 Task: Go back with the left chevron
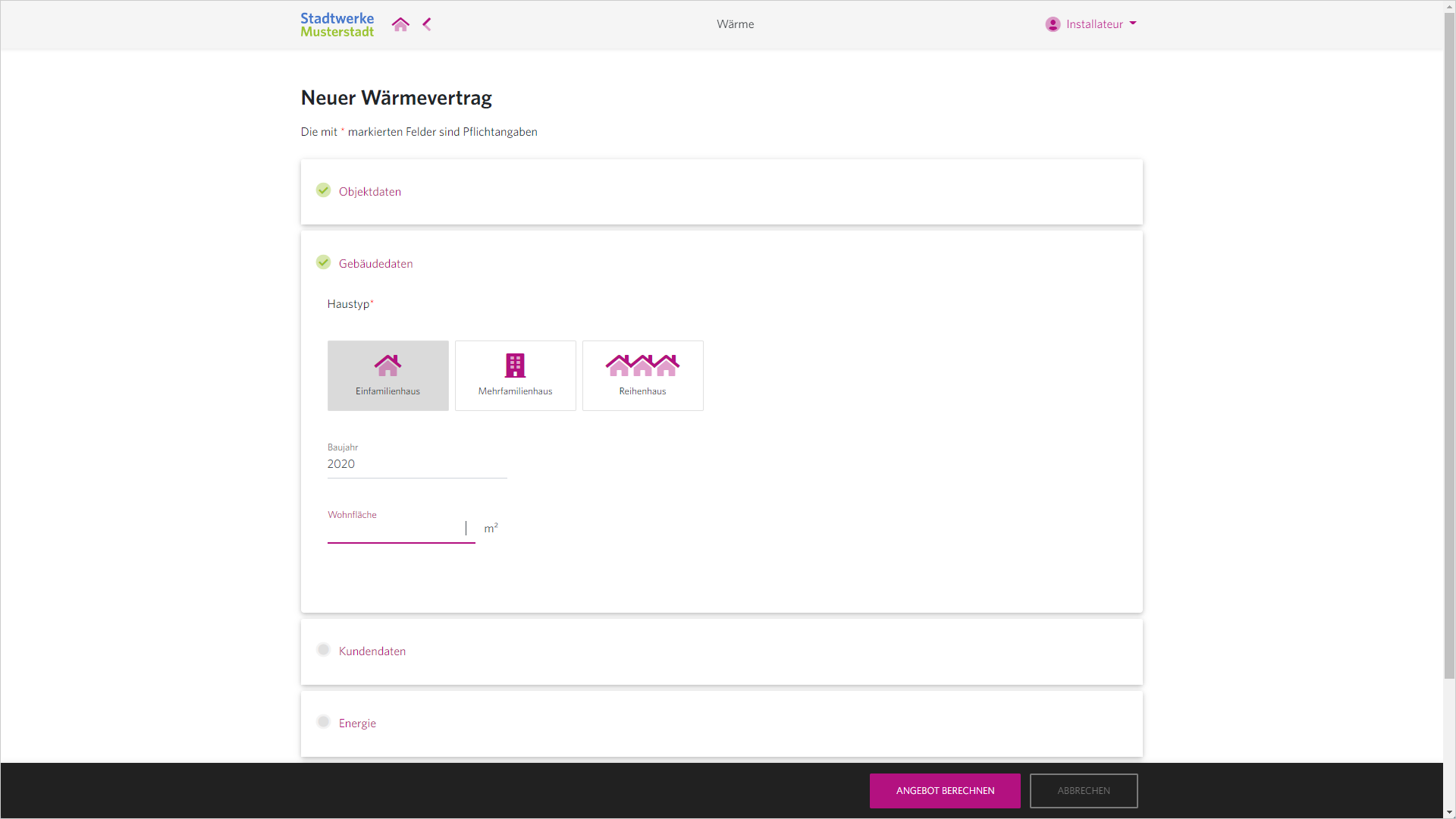click(427, 24)
